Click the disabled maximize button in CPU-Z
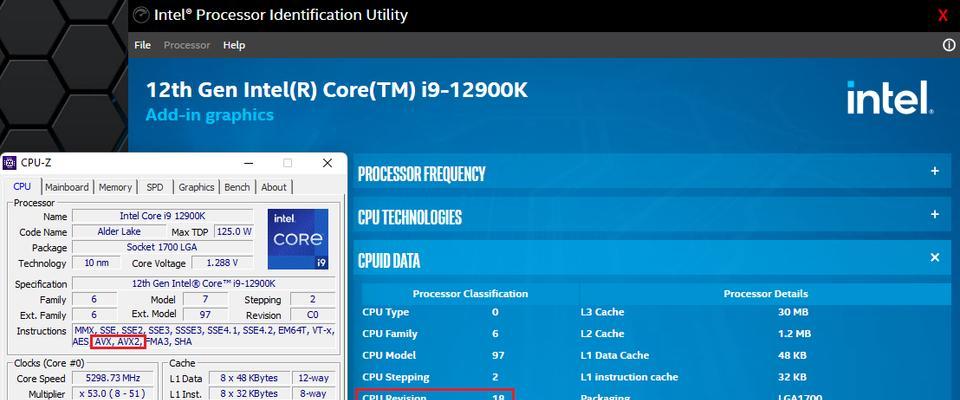Image resolution: width=960 pixels, height=400 pixels. click(x=287, y=163)
